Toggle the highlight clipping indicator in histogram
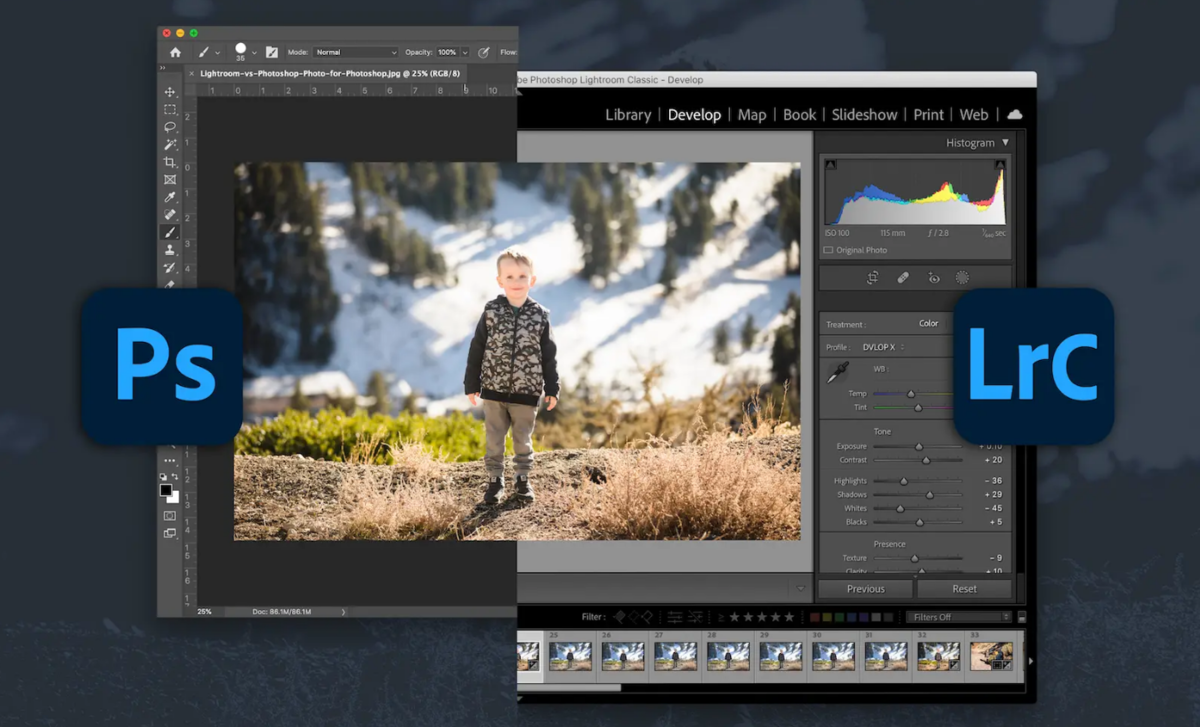 pyautogui.click(x=999, y=164)
